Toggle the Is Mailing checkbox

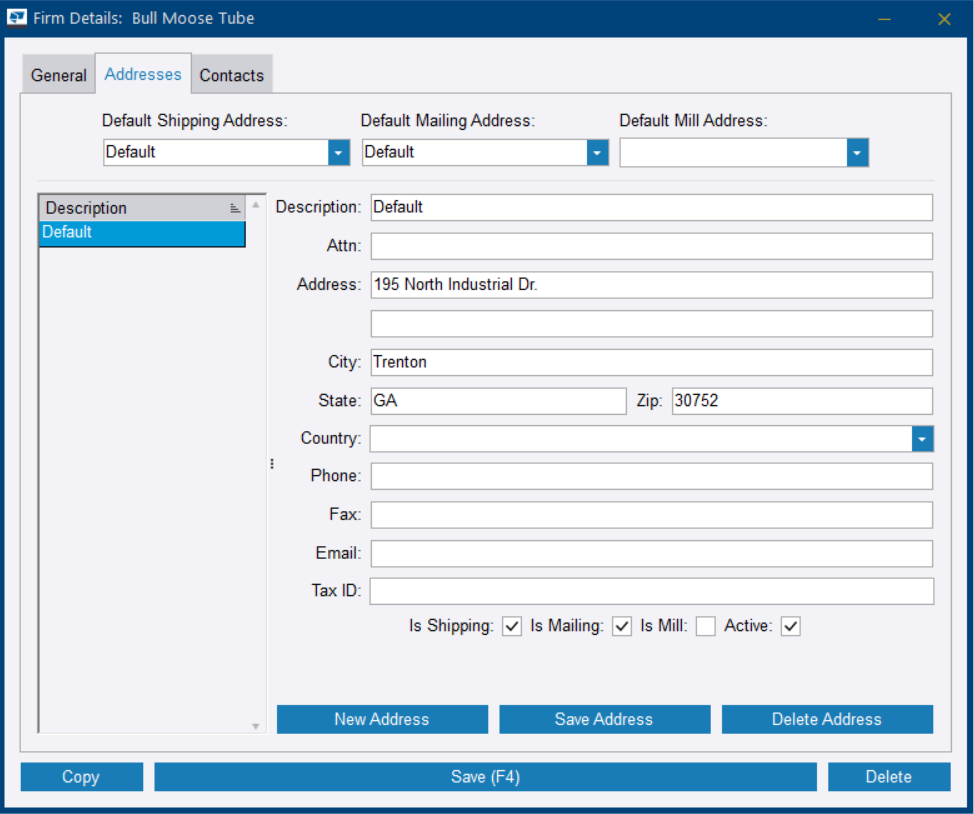coord(622,627)
